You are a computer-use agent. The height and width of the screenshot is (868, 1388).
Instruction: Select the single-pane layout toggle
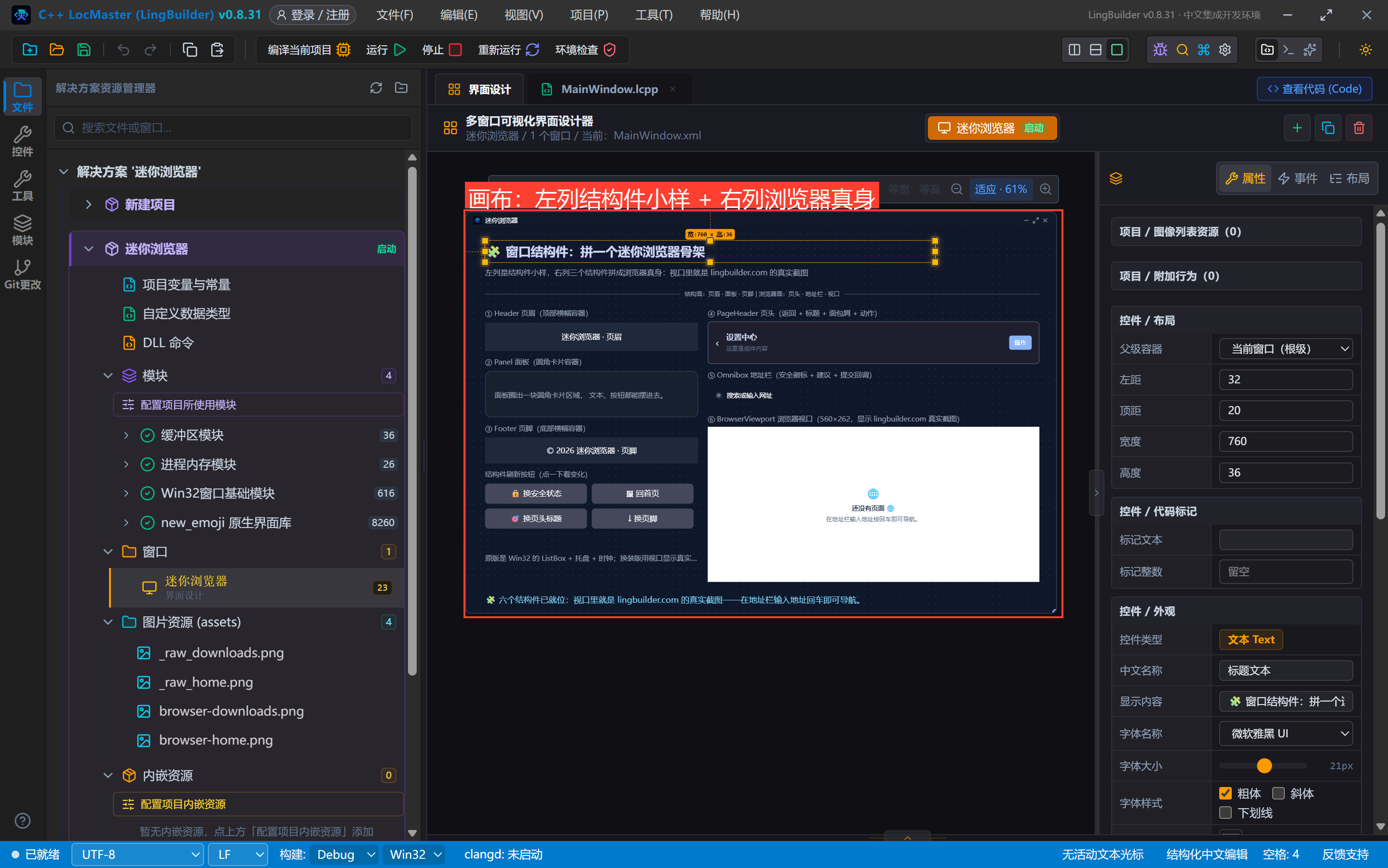[x=1116, y=50]
